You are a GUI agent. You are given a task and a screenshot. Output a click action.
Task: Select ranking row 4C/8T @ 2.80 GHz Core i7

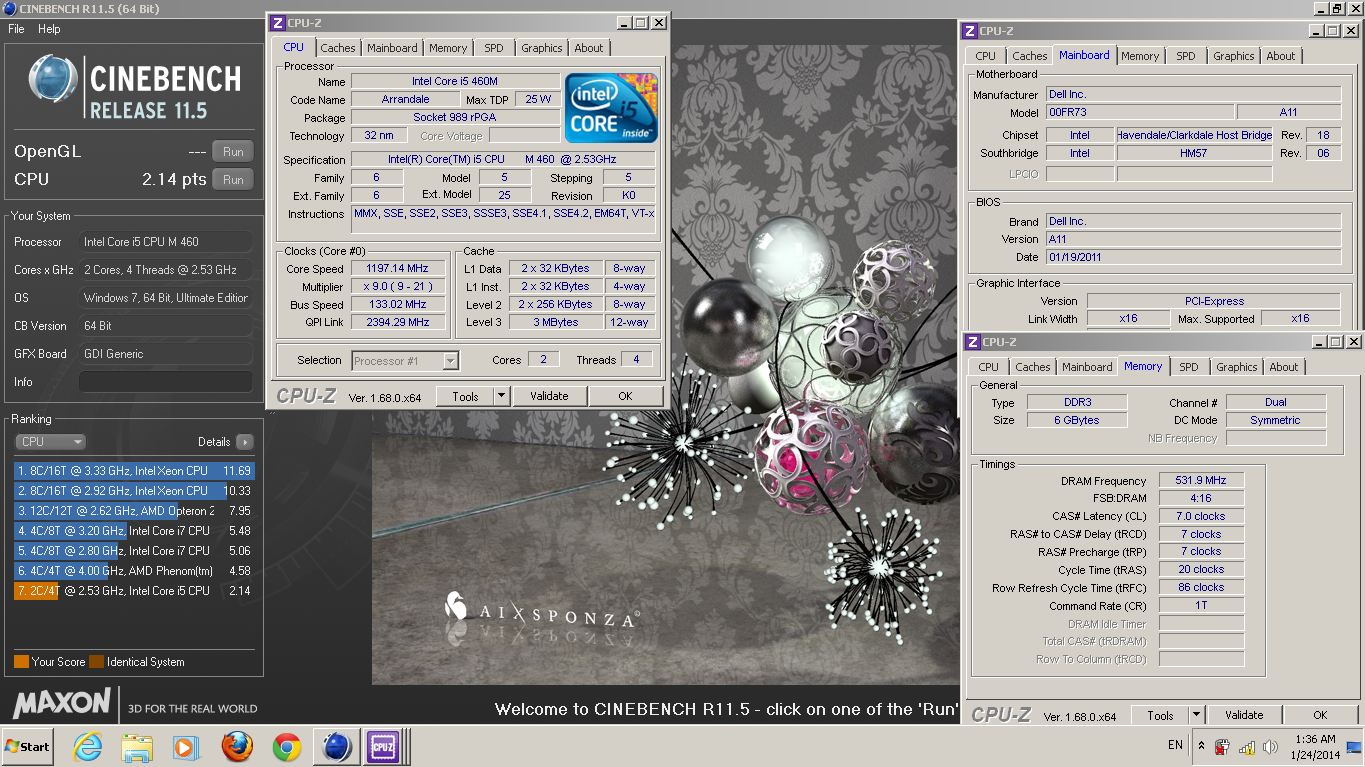[134, 551]
